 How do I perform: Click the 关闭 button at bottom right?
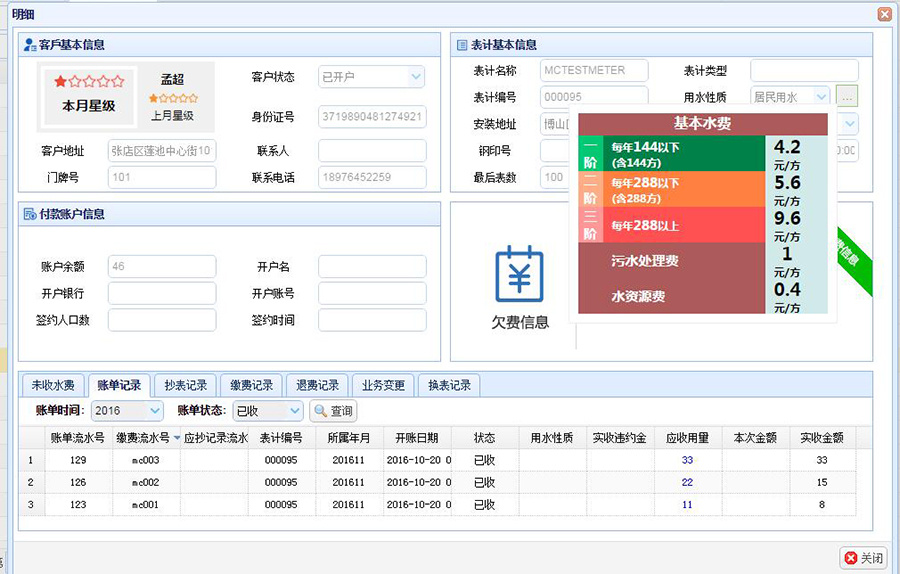pyautogui.click(x=864, y=558)
